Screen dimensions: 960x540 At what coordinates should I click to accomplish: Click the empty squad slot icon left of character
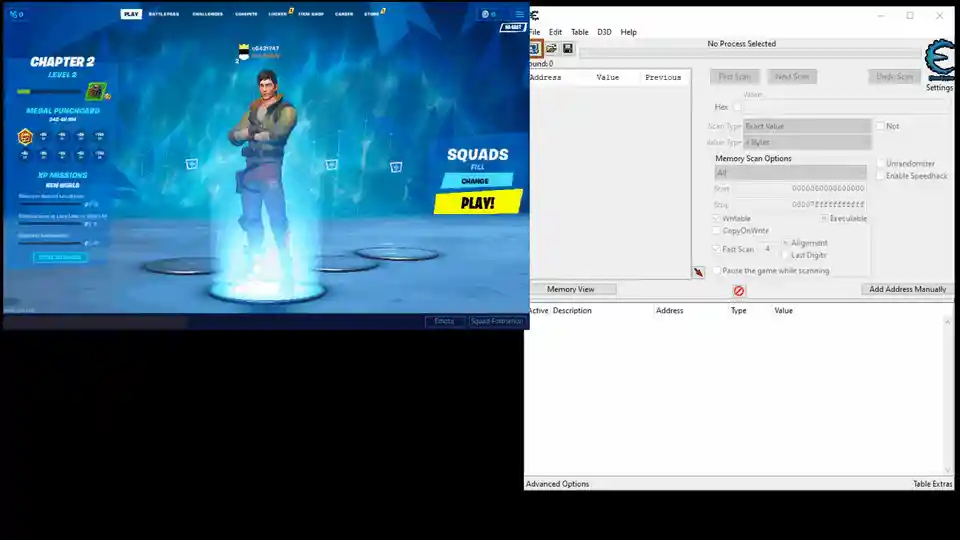click(x=192, y=164)
